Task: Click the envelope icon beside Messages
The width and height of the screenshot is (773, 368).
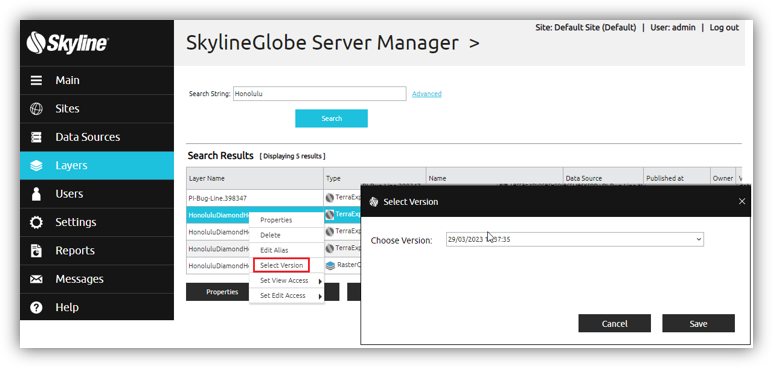Action: 36,279
